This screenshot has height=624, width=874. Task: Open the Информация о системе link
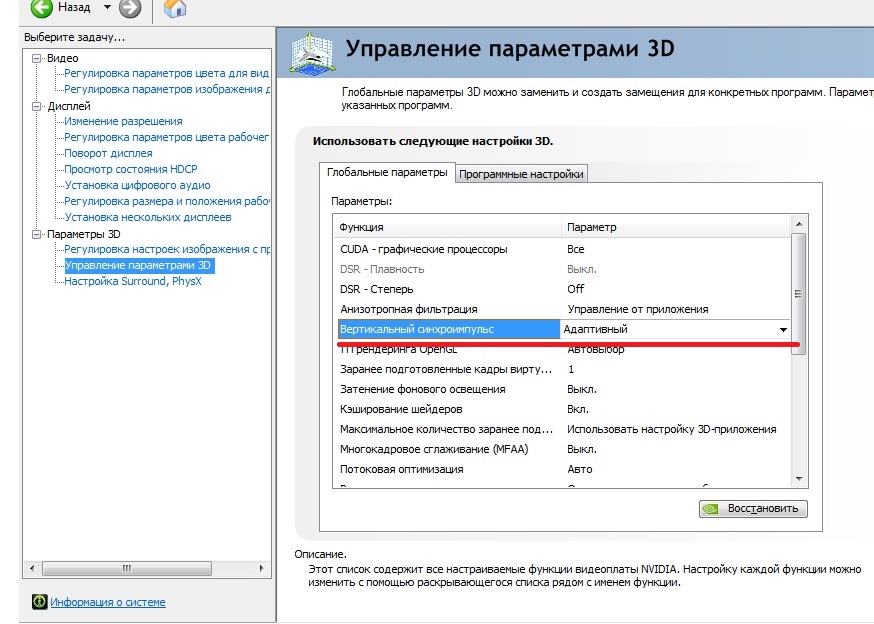point(108,602)
